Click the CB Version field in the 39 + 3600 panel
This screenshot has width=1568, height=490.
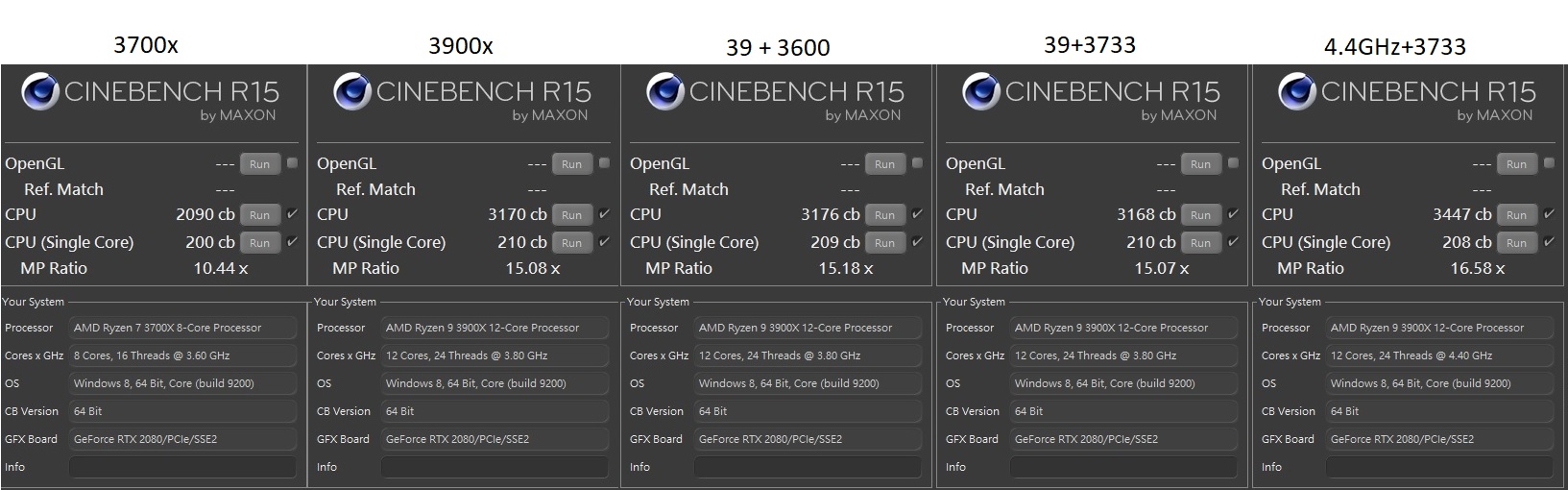[808, 411]
